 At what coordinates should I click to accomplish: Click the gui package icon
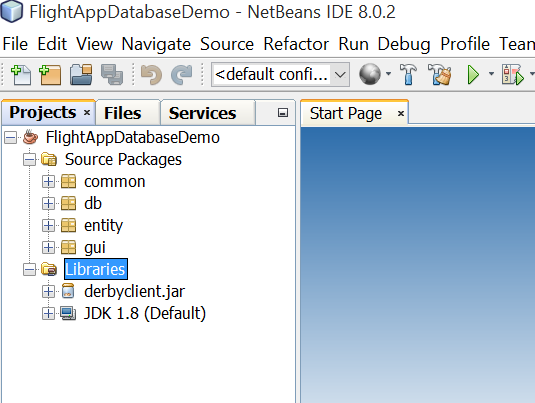coord(68,247)
